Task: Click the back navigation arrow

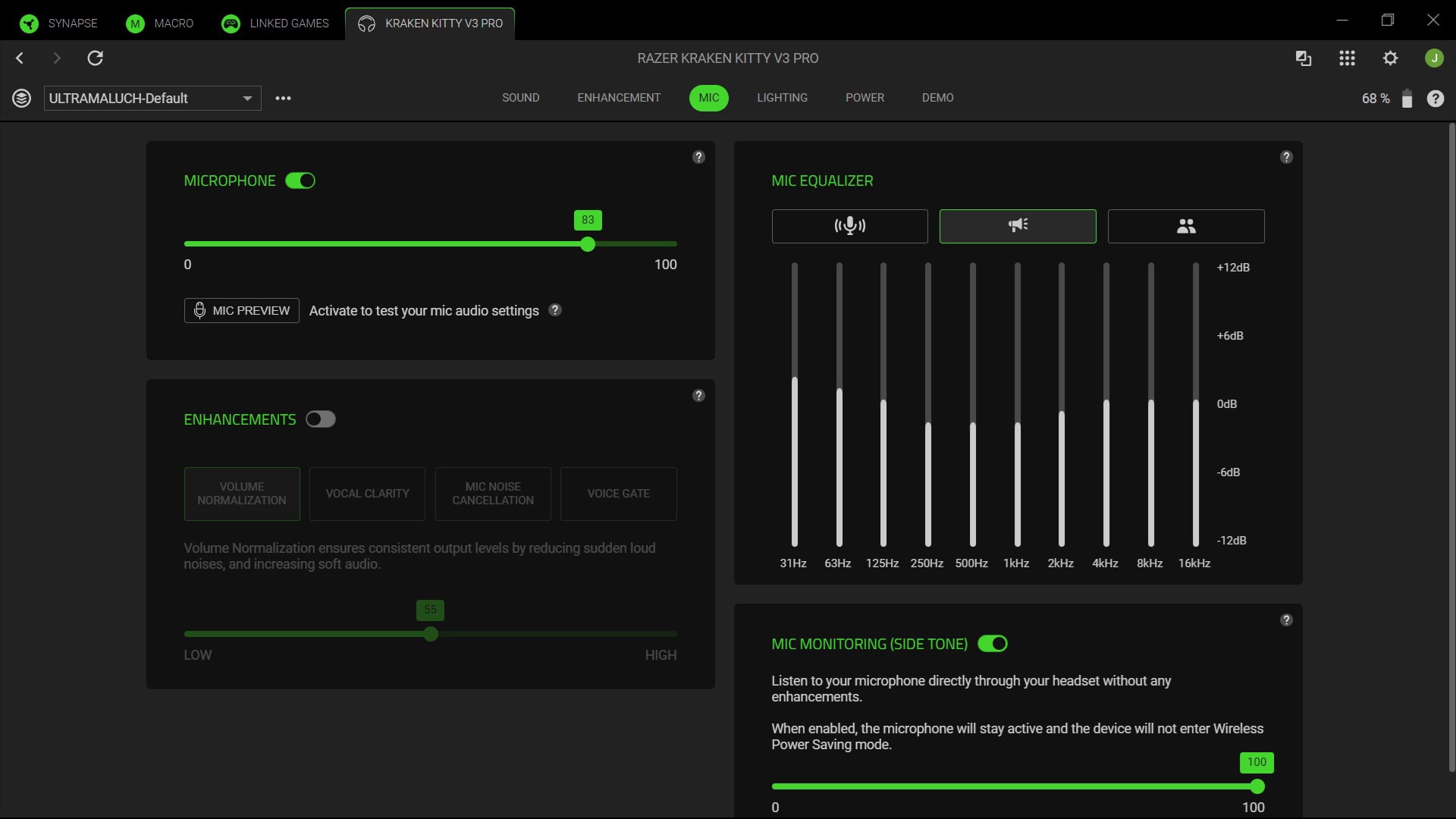Action: click(20, 58)
